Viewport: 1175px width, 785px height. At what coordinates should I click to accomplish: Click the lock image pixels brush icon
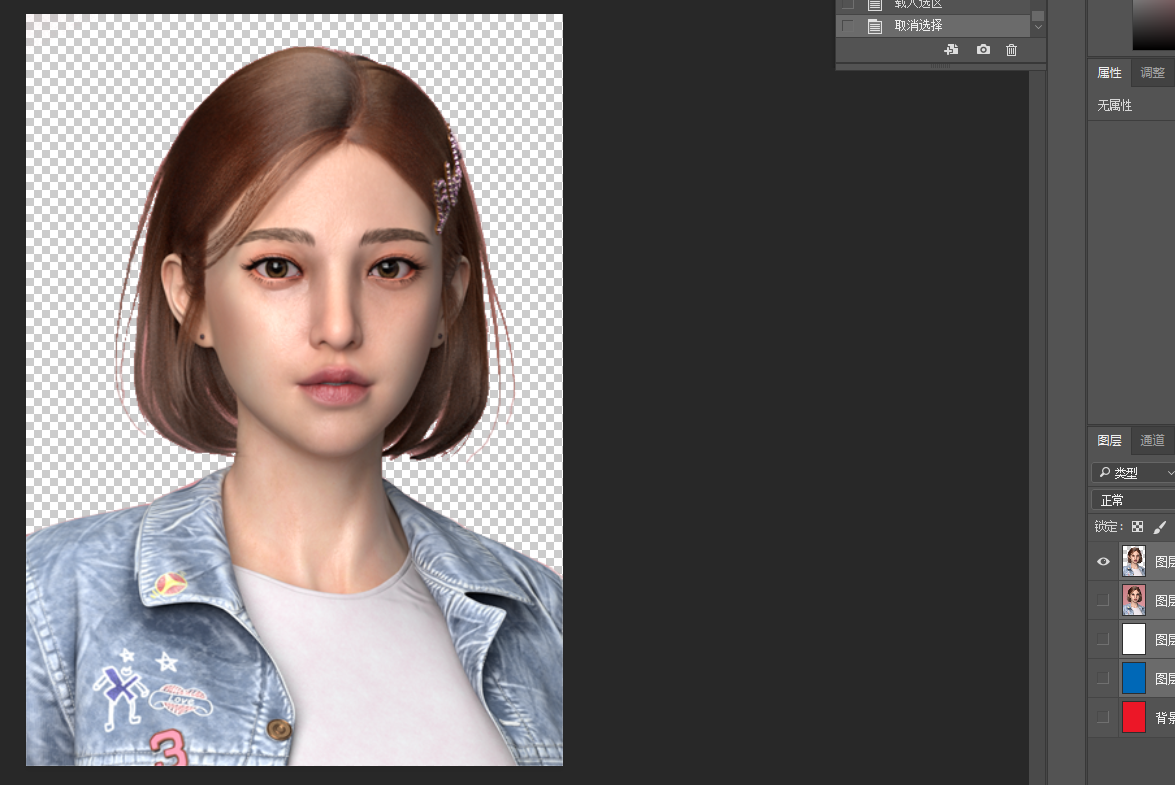pyautogui.click(x=1160, y=527)
